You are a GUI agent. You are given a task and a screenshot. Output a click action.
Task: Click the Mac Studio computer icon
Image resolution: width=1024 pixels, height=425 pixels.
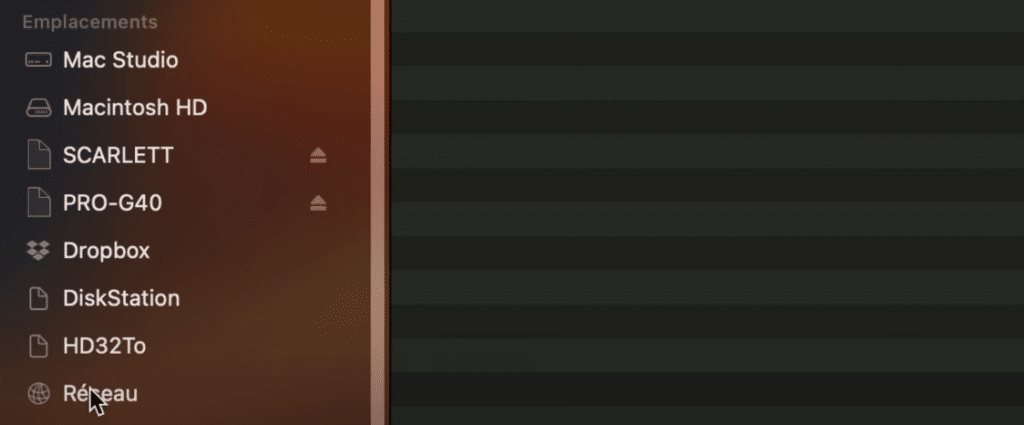(x=38, y=60)
